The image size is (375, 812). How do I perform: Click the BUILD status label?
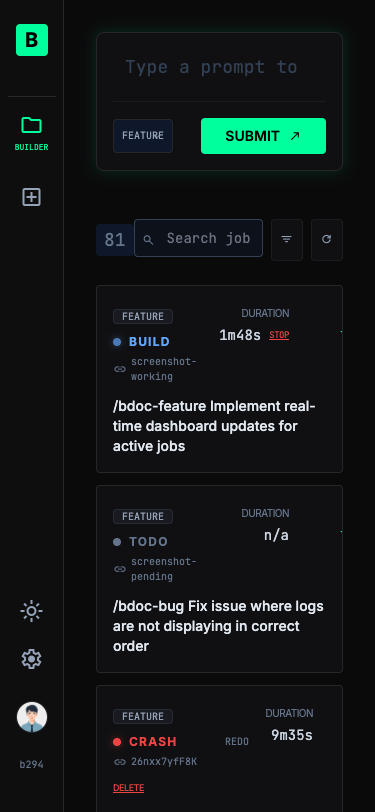point(149,342)
